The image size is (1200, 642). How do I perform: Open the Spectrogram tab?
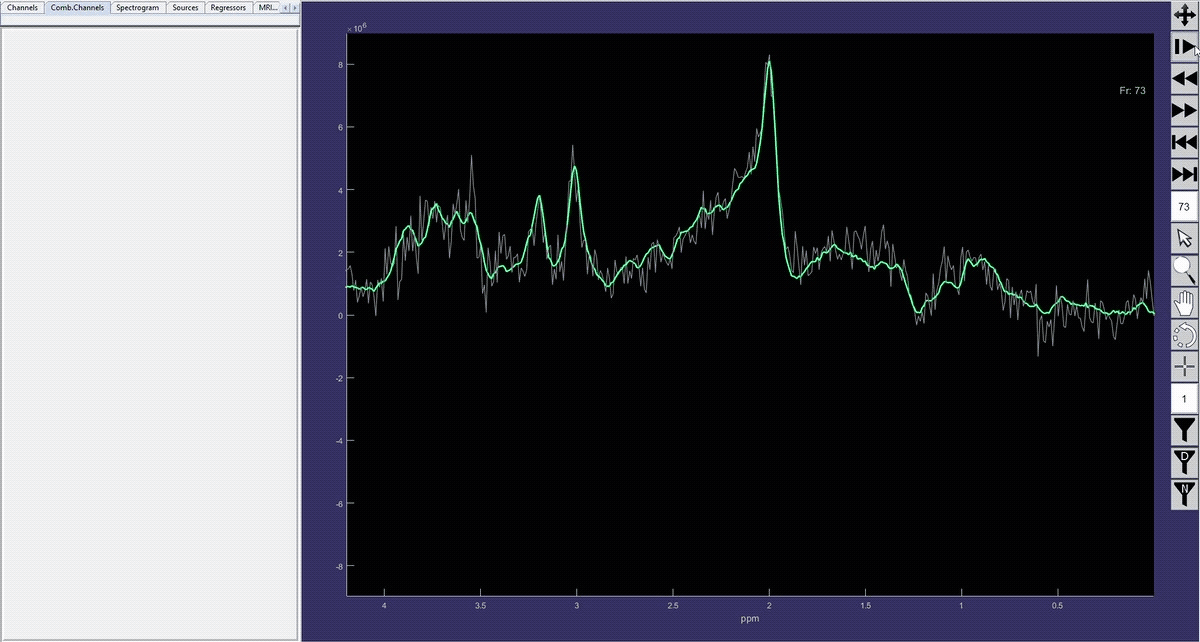137,8
